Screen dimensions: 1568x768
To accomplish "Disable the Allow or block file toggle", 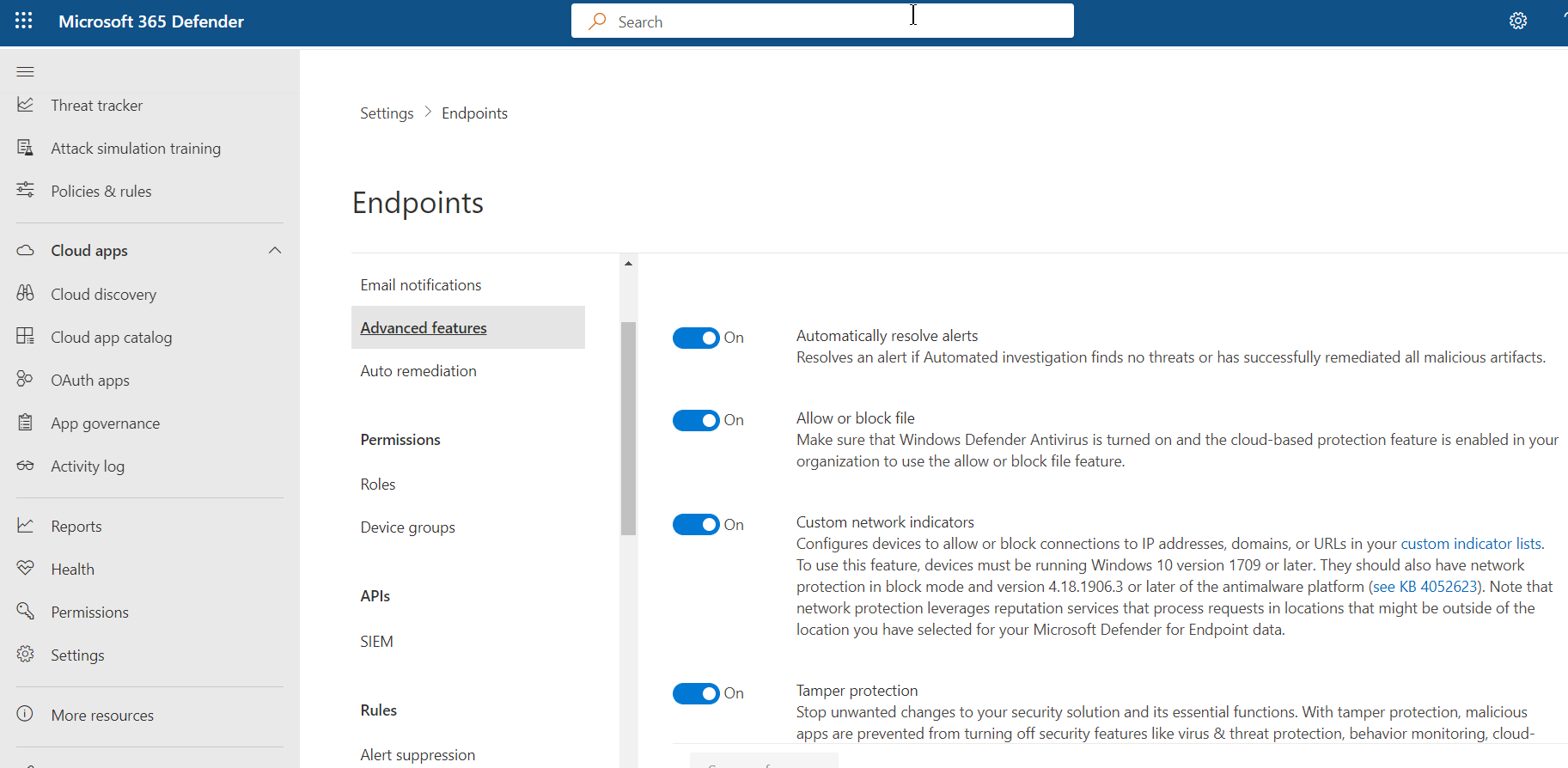I will tap(695, 420).
